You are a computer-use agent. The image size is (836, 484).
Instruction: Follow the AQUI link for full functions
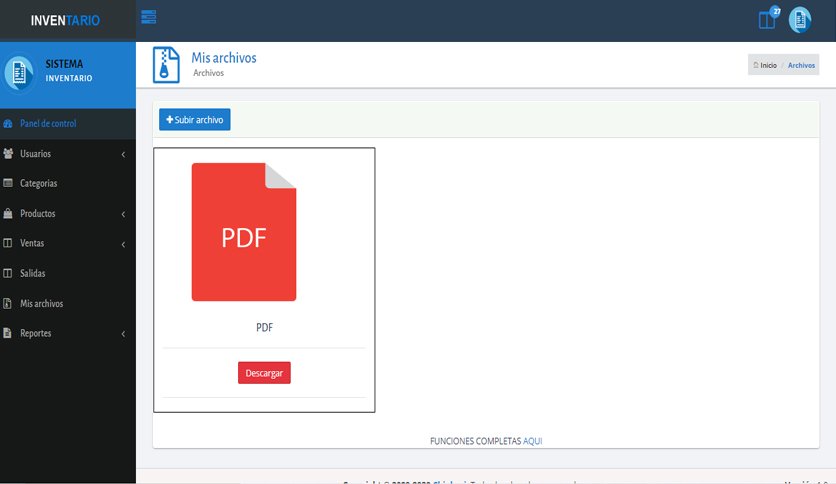533,441
